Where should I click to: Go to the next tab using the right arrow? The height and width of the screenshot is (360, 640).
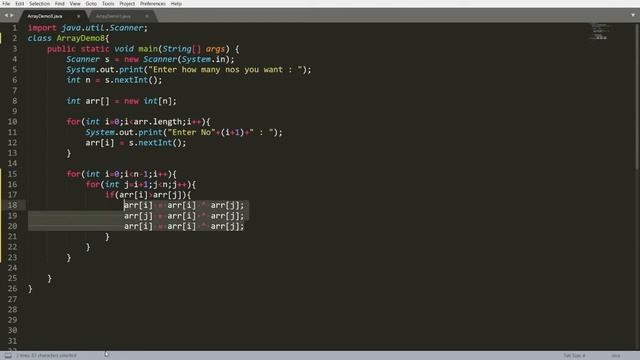[x=12, y=16]
